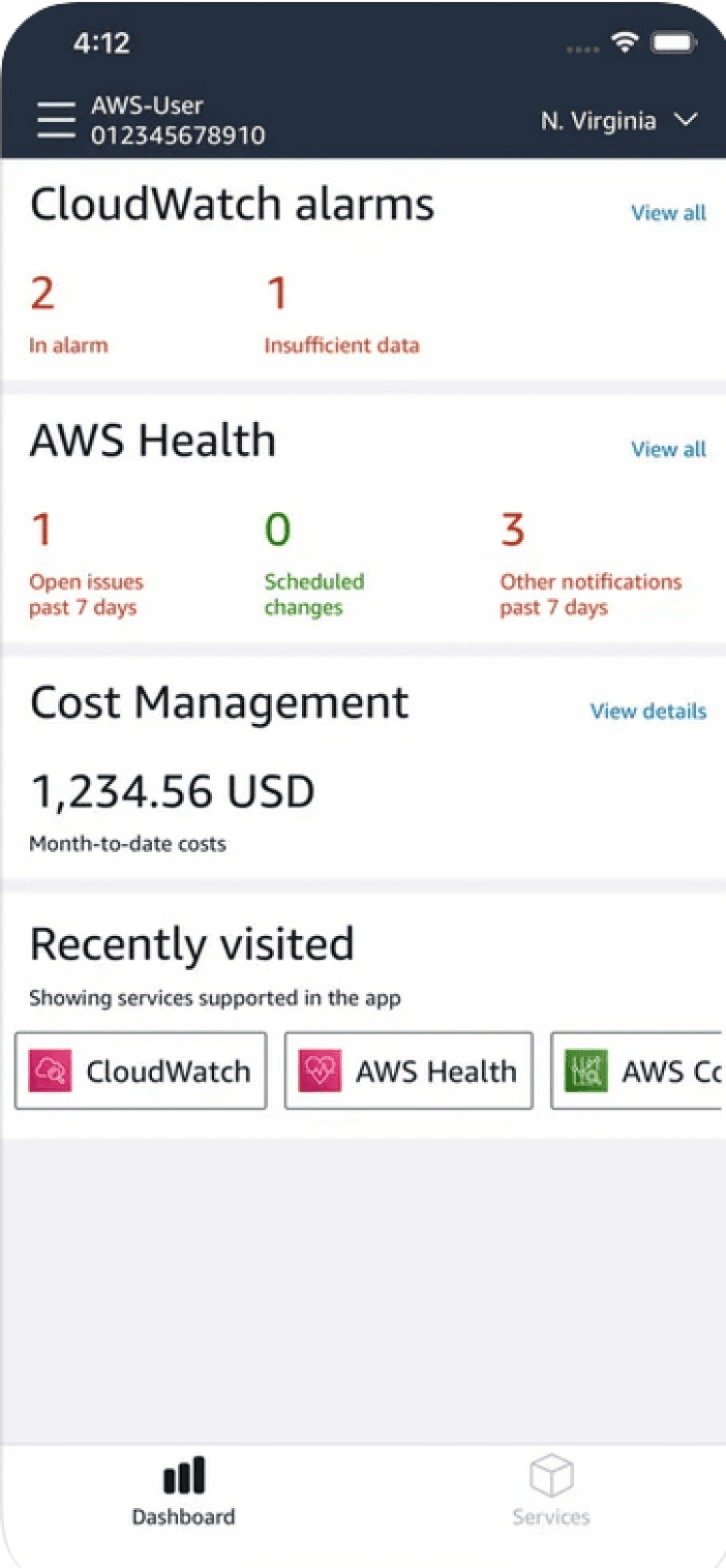726x1568 pixels.
Task: Expand the N. Virginia region chevron
Action: [x=686, y=120]
